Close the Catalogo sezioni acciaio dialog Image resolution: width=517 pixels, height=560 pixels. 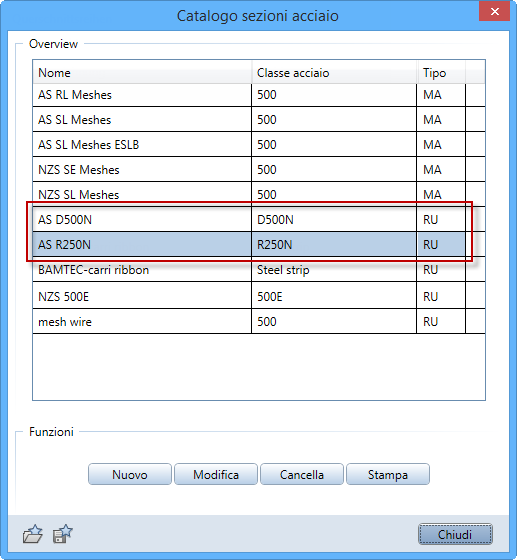click(494, 12)
